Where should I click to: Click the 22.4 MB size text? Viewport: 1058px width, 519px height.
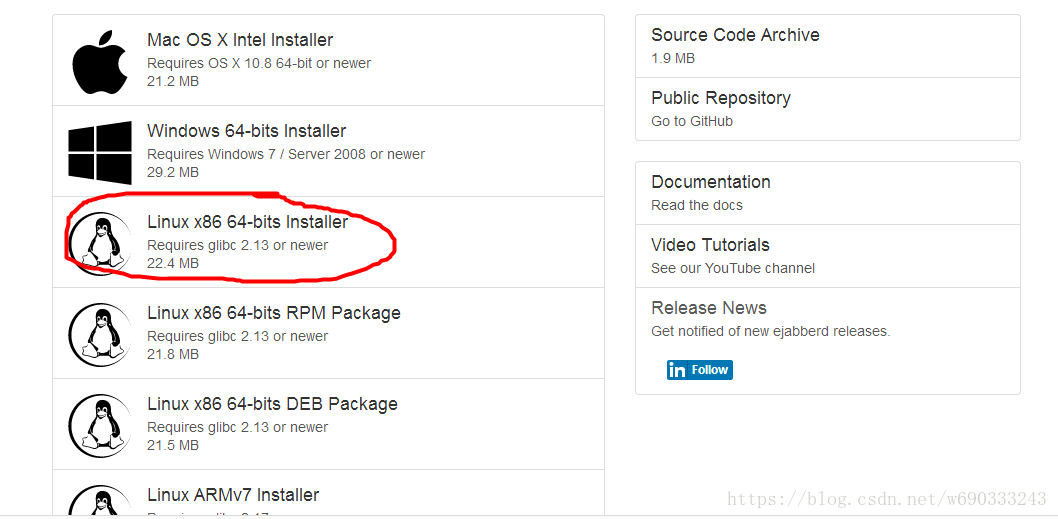coord(173,264)
